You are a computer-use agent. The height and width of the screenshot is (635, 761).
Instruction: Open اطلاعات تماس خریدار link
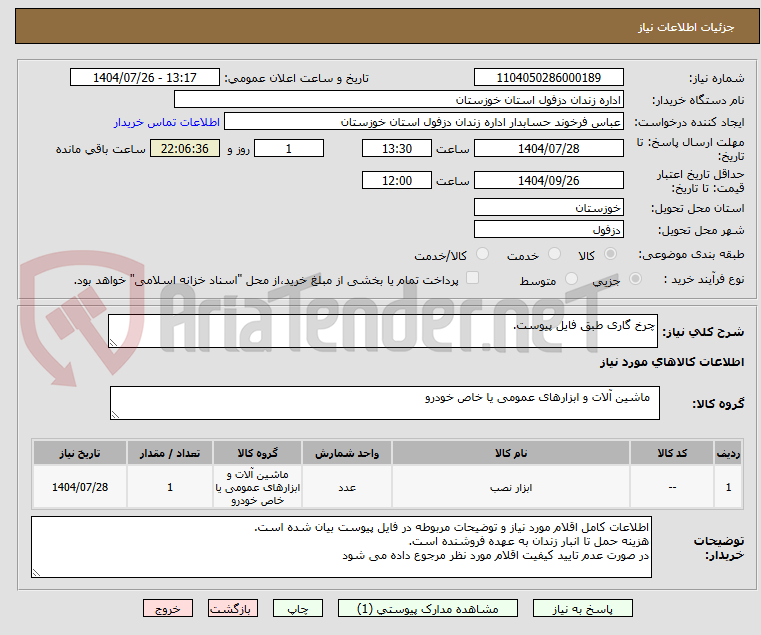(x=167, y=122)
